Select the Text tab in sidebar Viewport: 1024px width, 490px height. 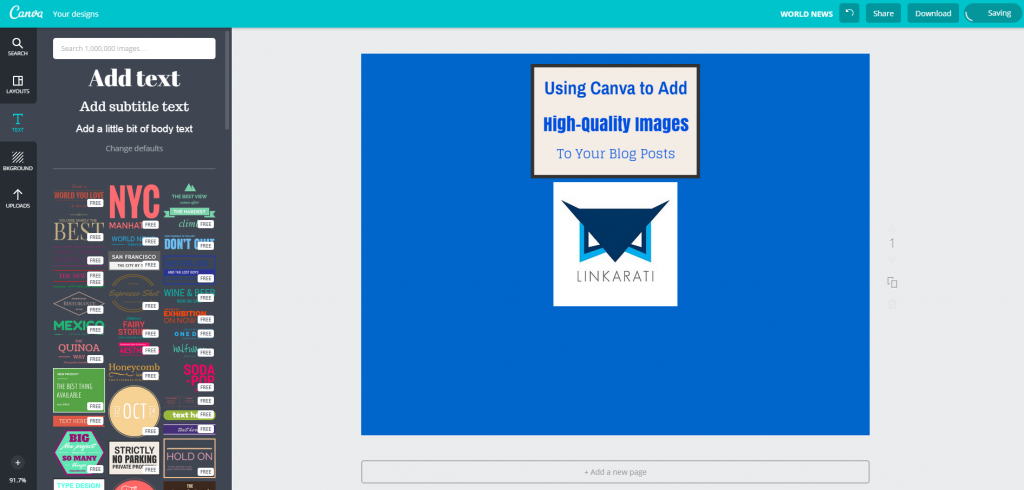point(18,122)
